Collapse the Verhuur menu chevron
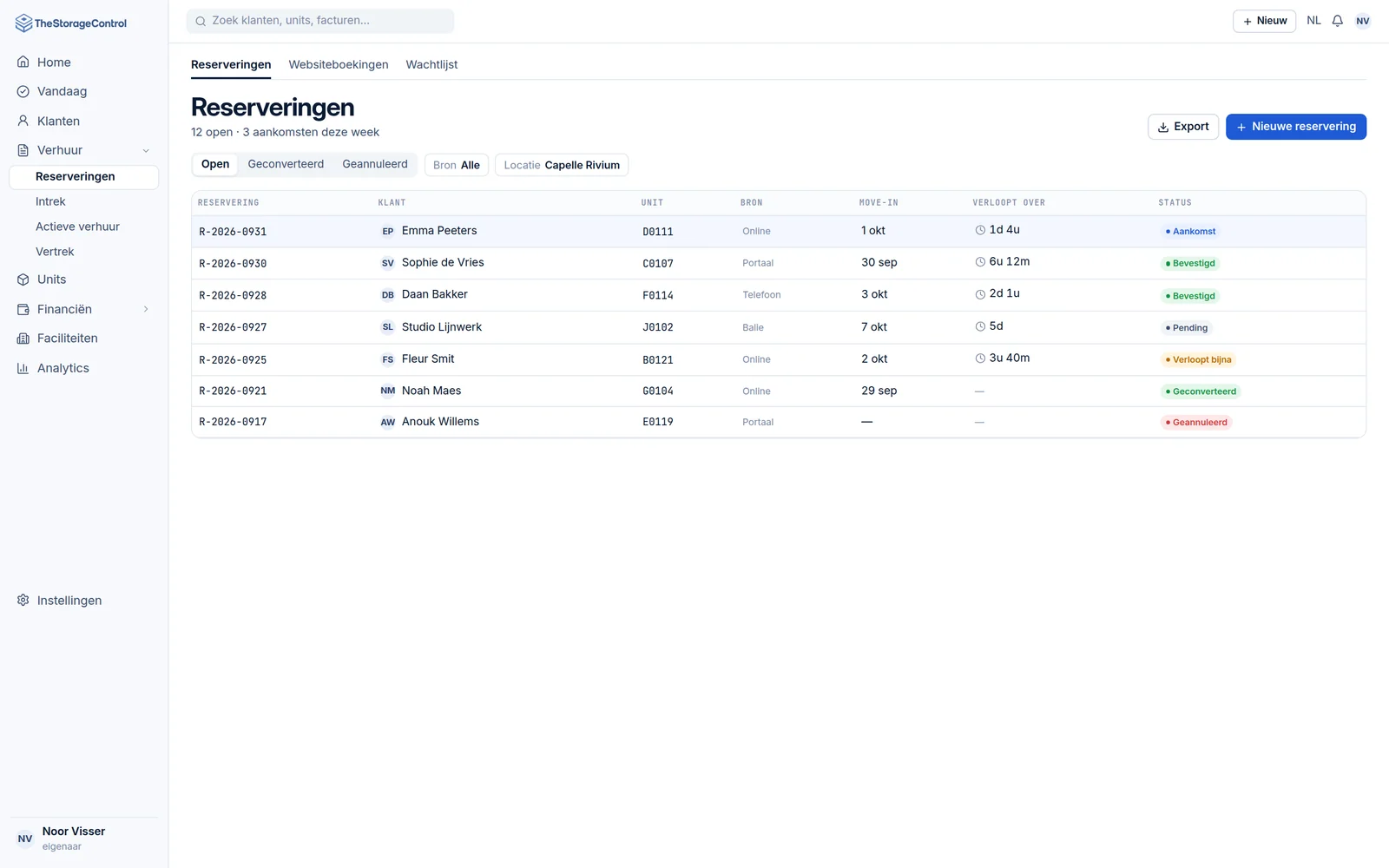This screenshot has height=868, width=1389. coord(146,150)
